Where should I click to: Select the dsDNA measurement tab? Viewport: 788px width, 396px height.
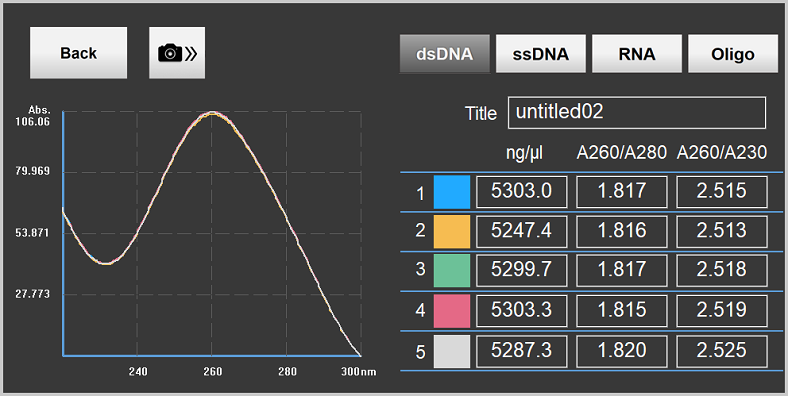point(445,54)
